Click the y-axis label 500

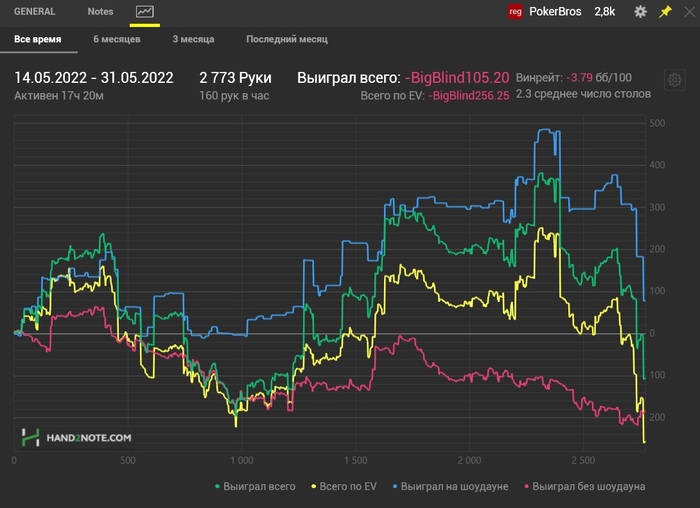coord(657,123)
